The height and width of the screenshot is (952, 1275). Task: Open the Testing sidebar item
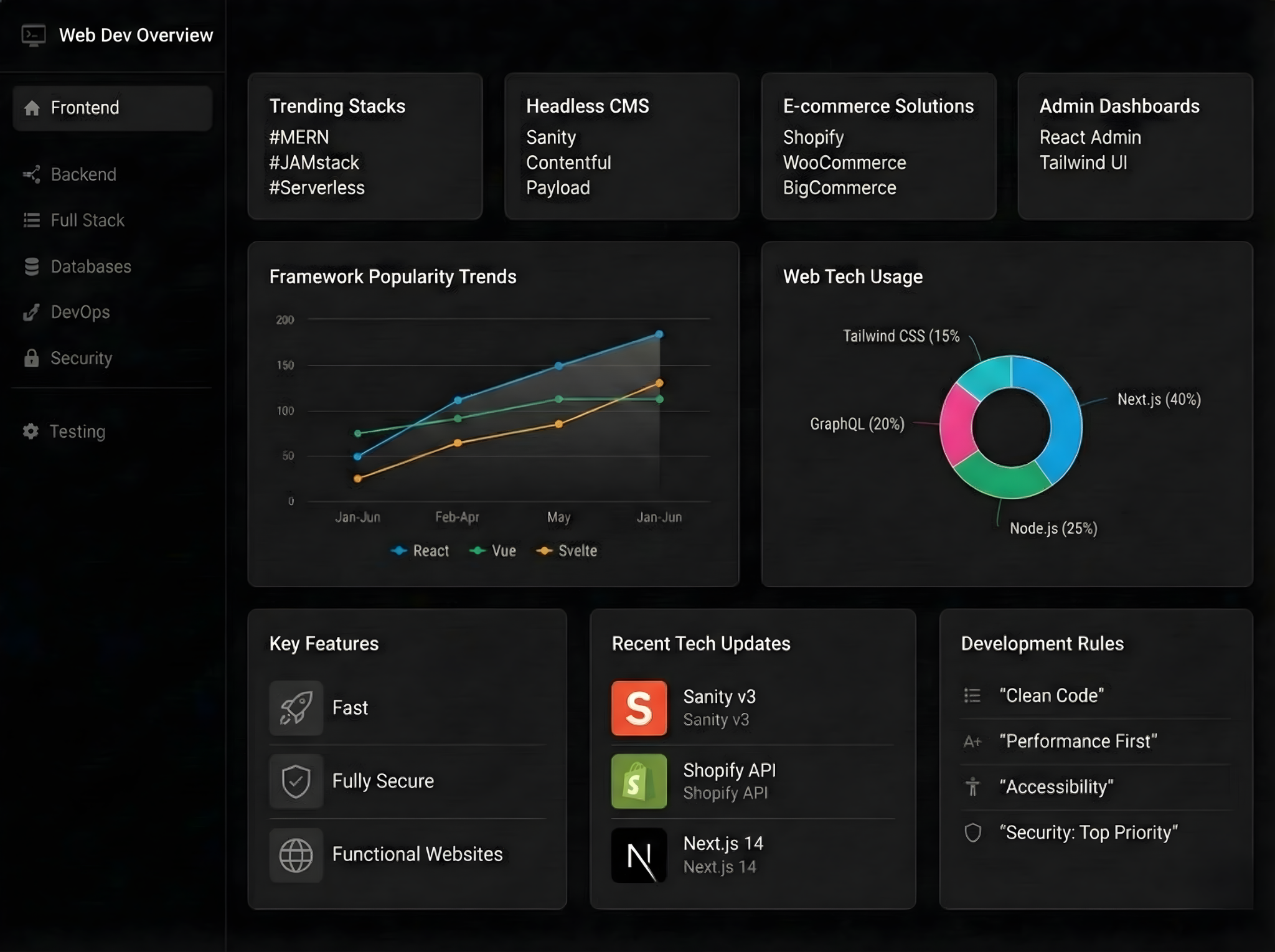[x=77, y=431]
